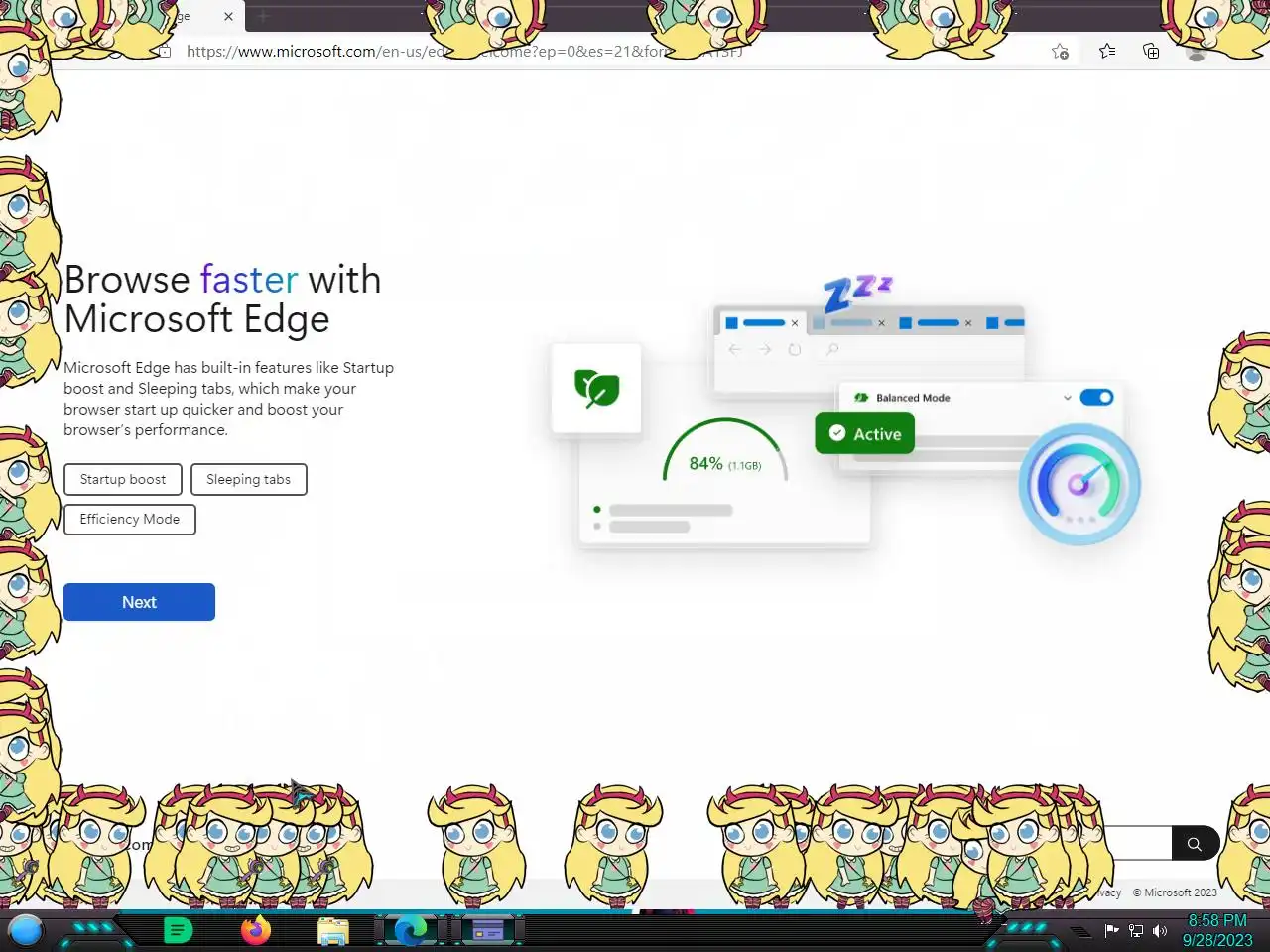
Task: Click the speedometer gauge graphic
Action: pyautogui.click(x=1079, y=484)
